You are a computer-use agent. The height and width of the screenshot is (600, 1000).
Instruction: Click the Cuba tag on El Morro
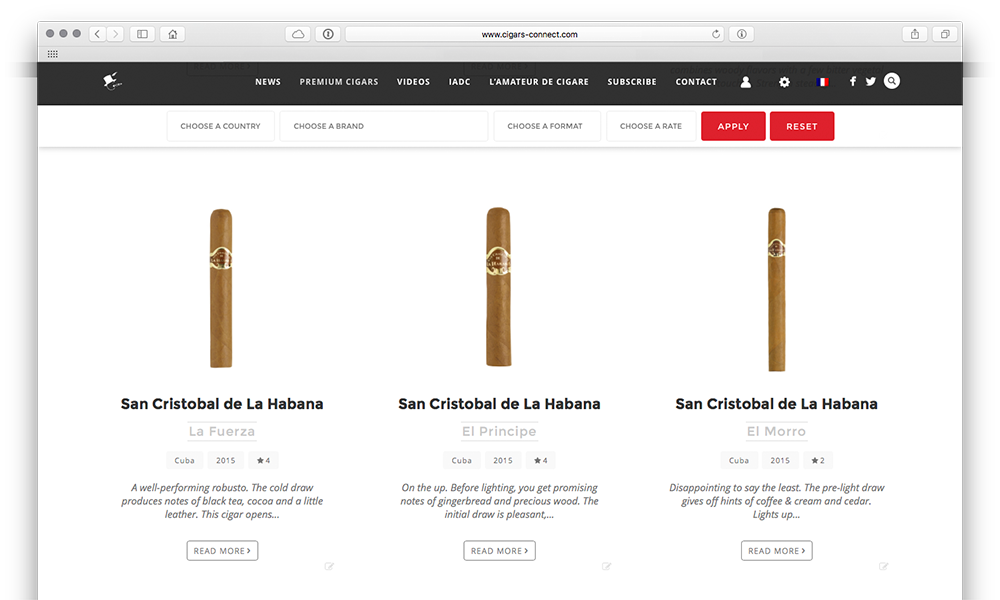[x=739, y=460]
